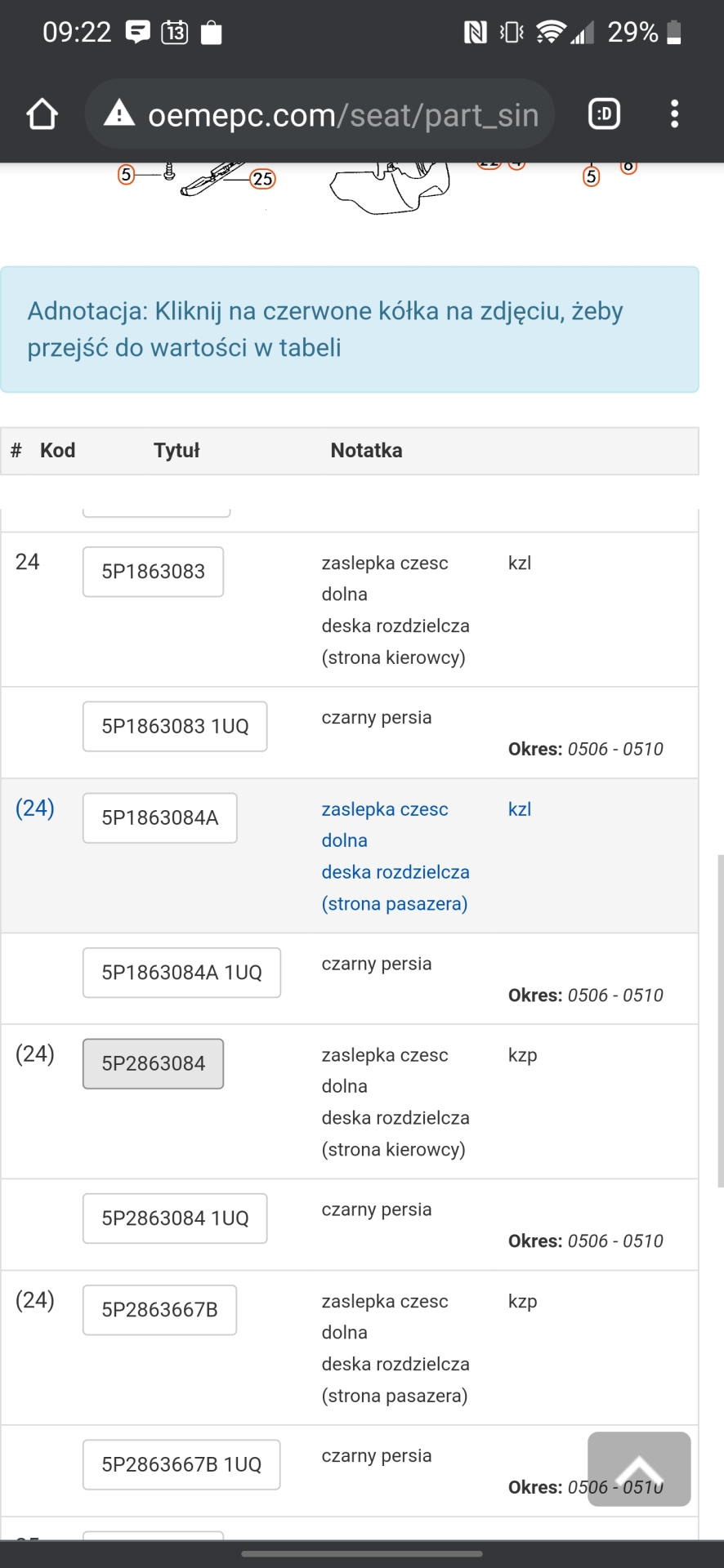Select part code 5P1863084A

click(160, 817)
